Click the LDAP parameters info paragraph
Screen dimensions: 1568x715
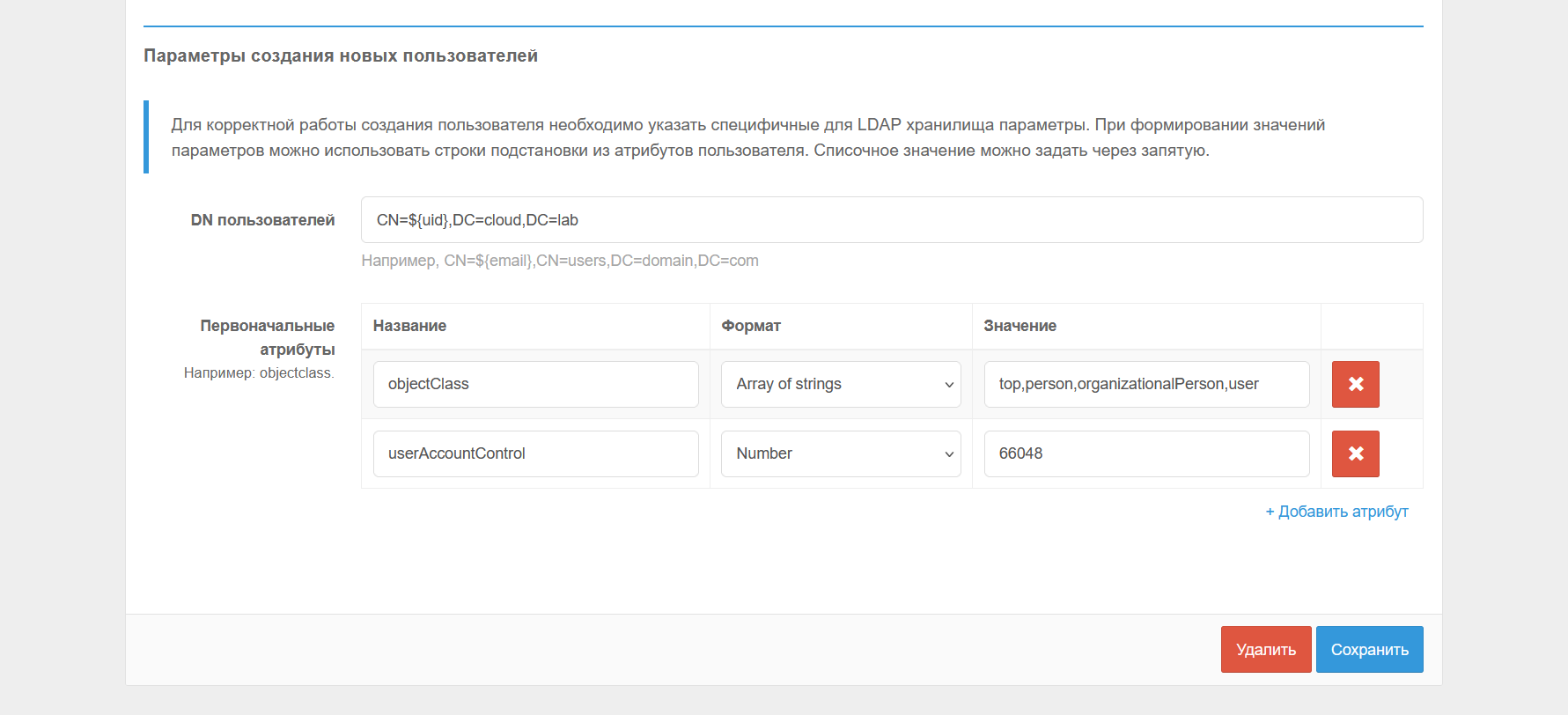point(748,137)
